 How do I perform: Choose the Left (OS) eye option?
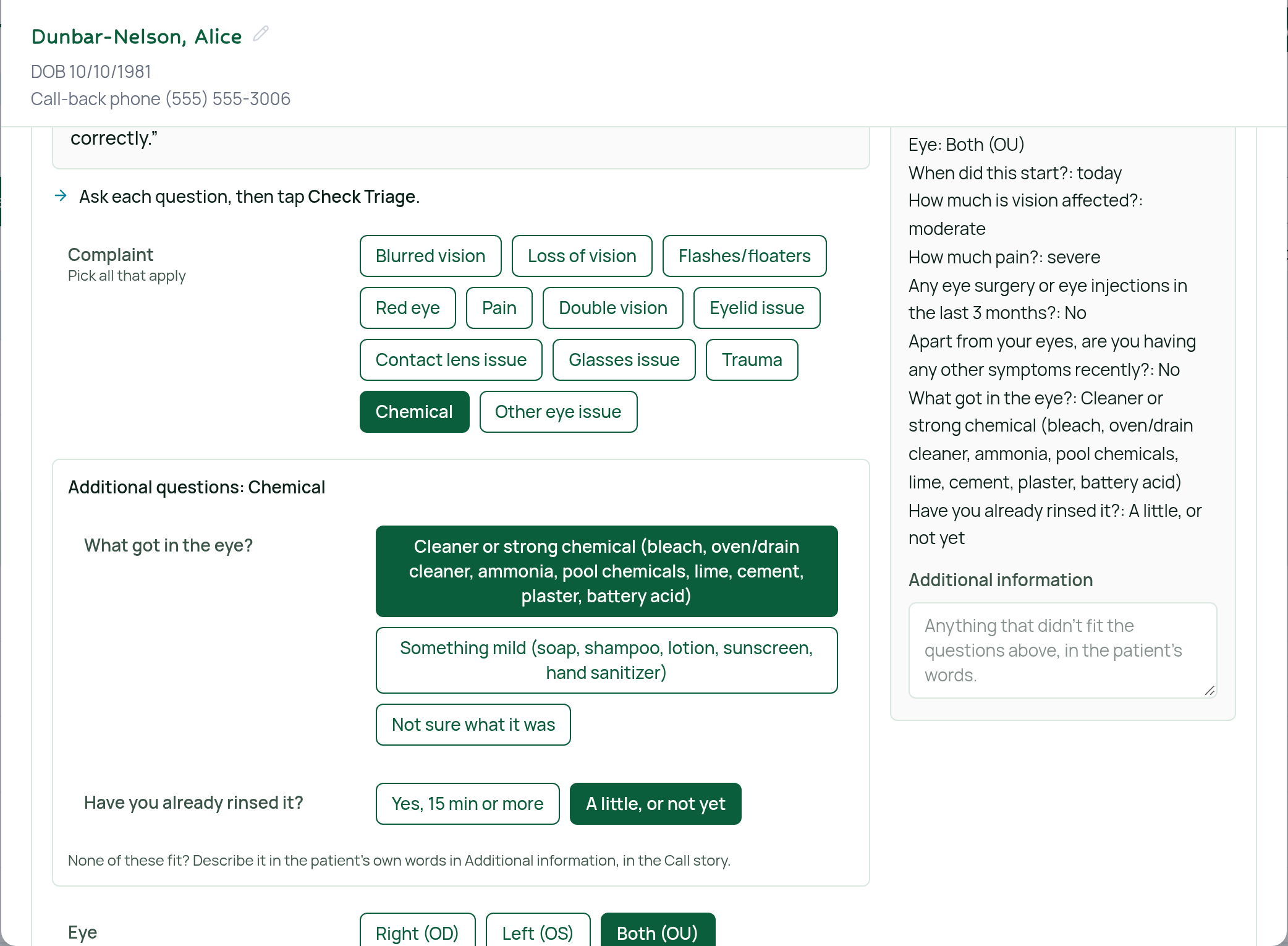[538, 932]
